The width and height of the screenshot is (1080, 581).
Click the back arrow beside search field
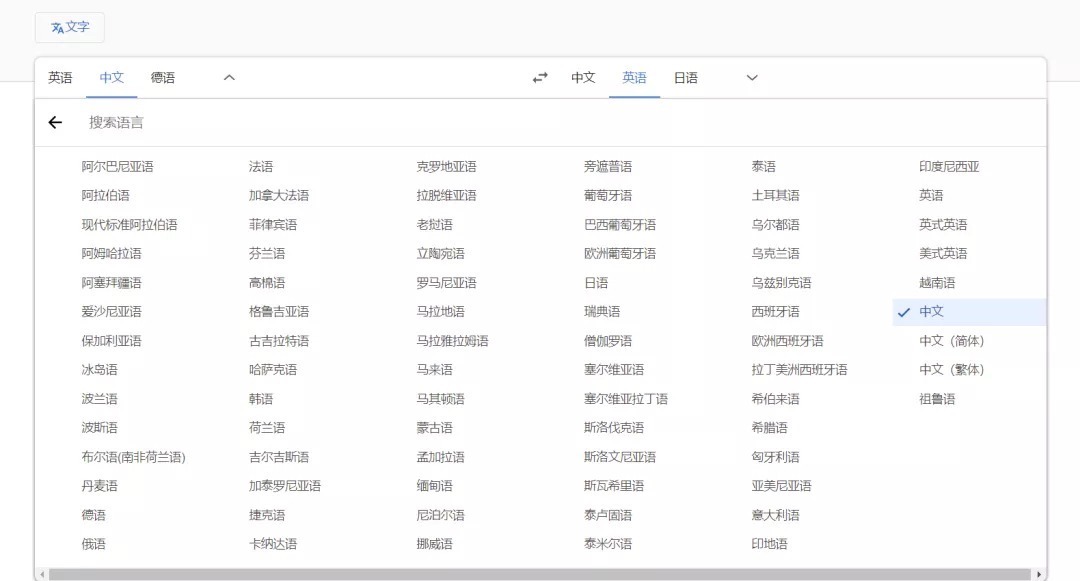pyautogui.click(x=55, y=122)
